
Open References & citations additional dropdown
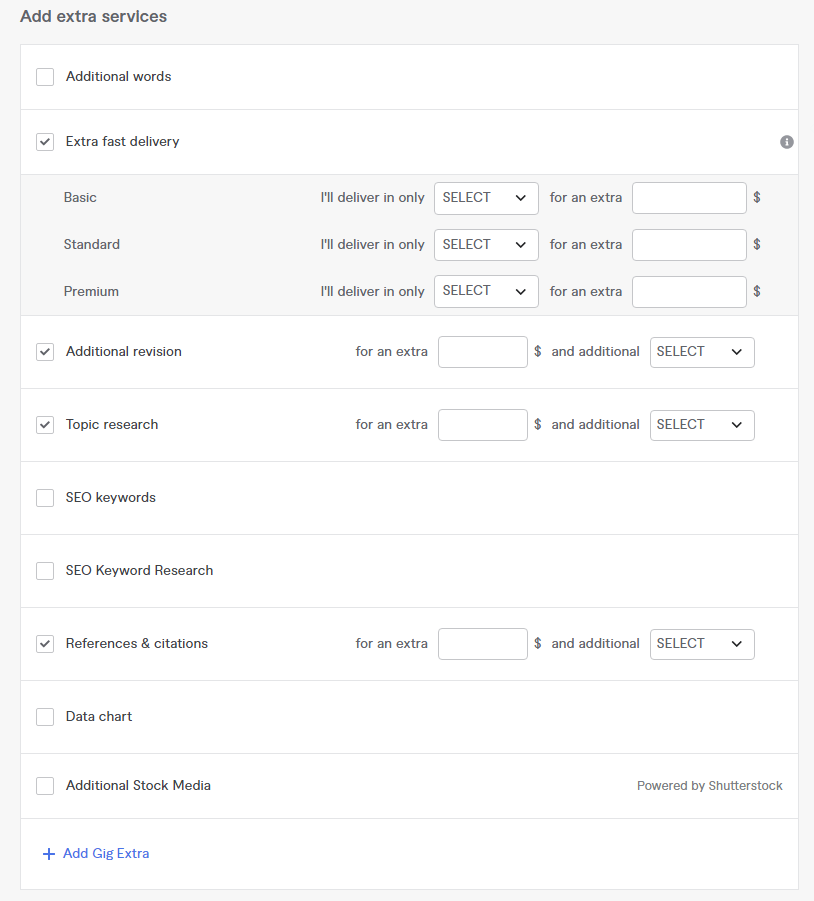tap(702, 644)
